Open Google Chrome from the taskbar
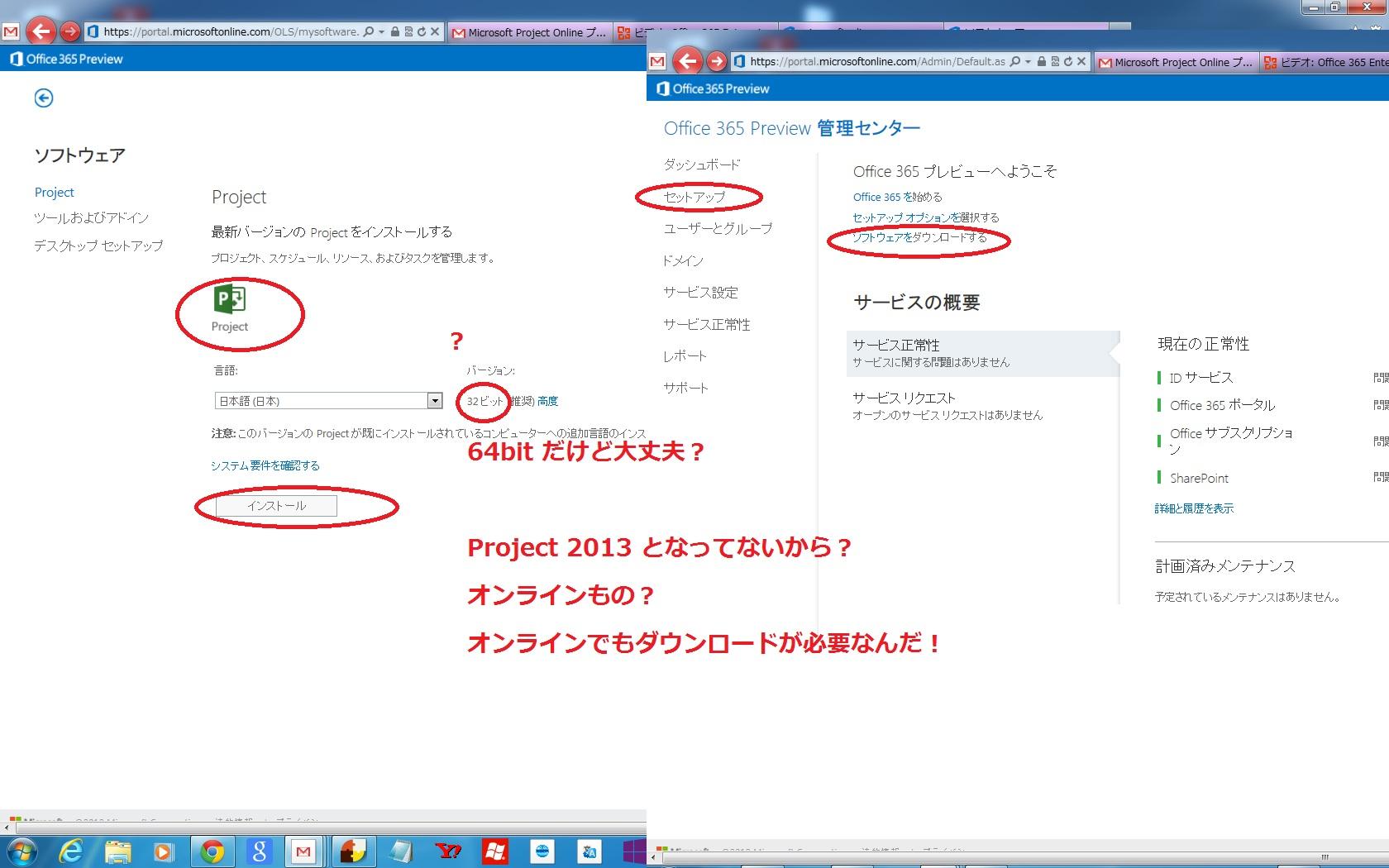 (x=212, y=851)
